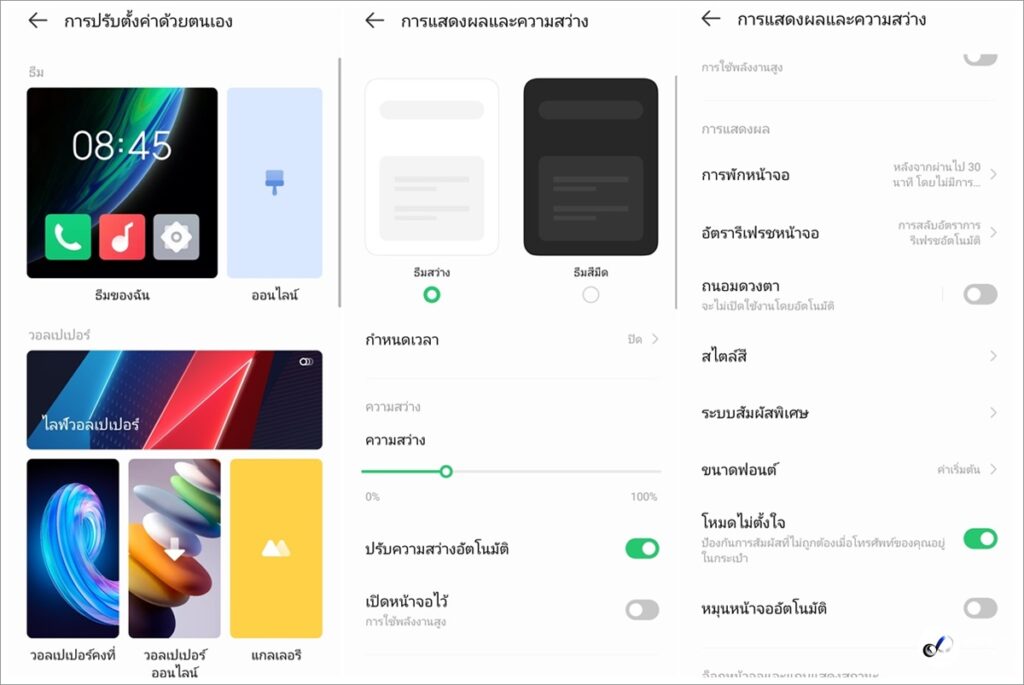Tap gray settings gear in theme preview
Image resolution: width=1024 pixels, height=685 pixels.
point(176,237)
